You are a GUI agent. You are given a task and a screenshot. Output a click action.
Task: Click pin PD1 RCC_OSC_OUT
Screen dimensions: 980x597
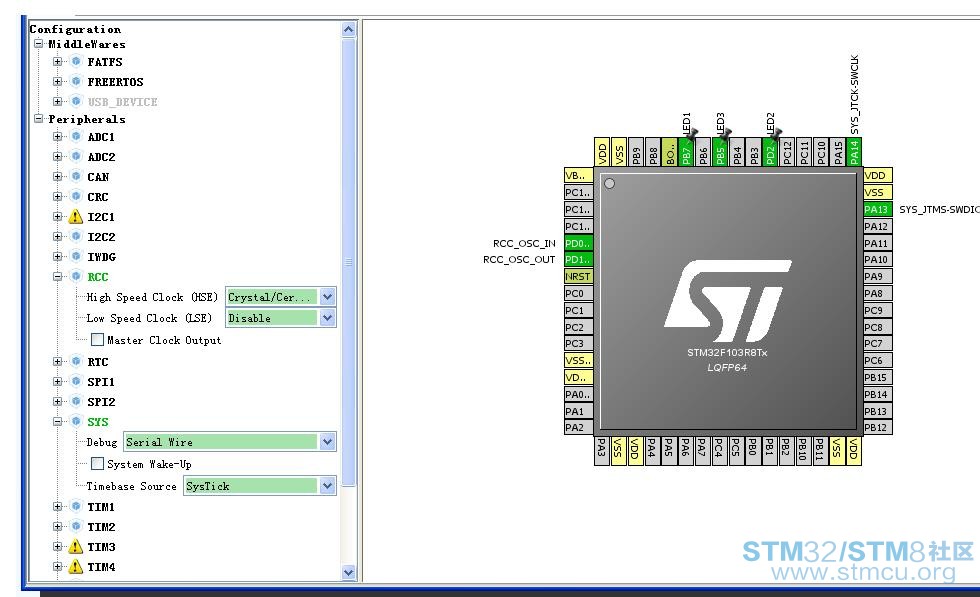tap(578, 259)
